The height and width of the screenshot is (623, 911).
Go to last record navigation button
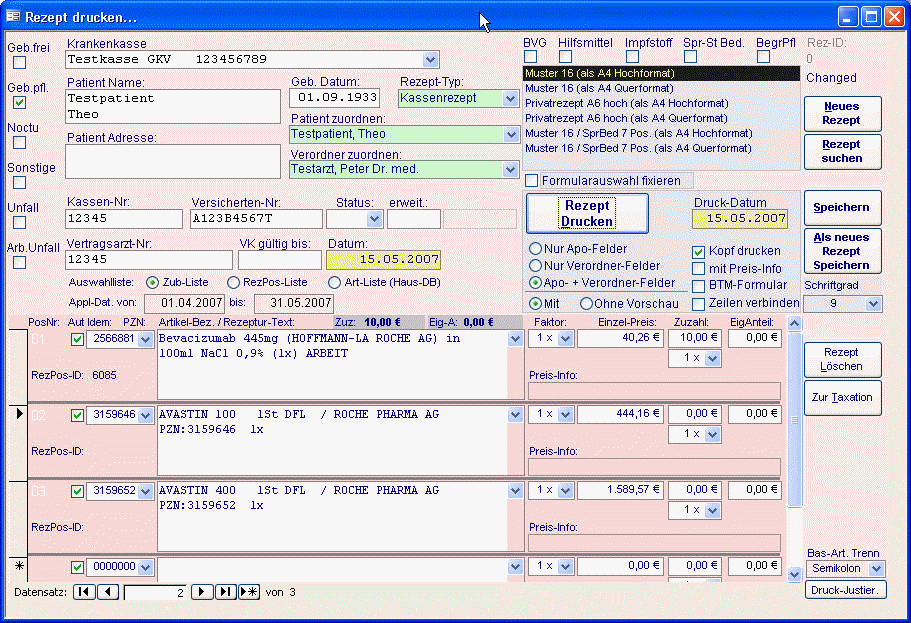225,592
